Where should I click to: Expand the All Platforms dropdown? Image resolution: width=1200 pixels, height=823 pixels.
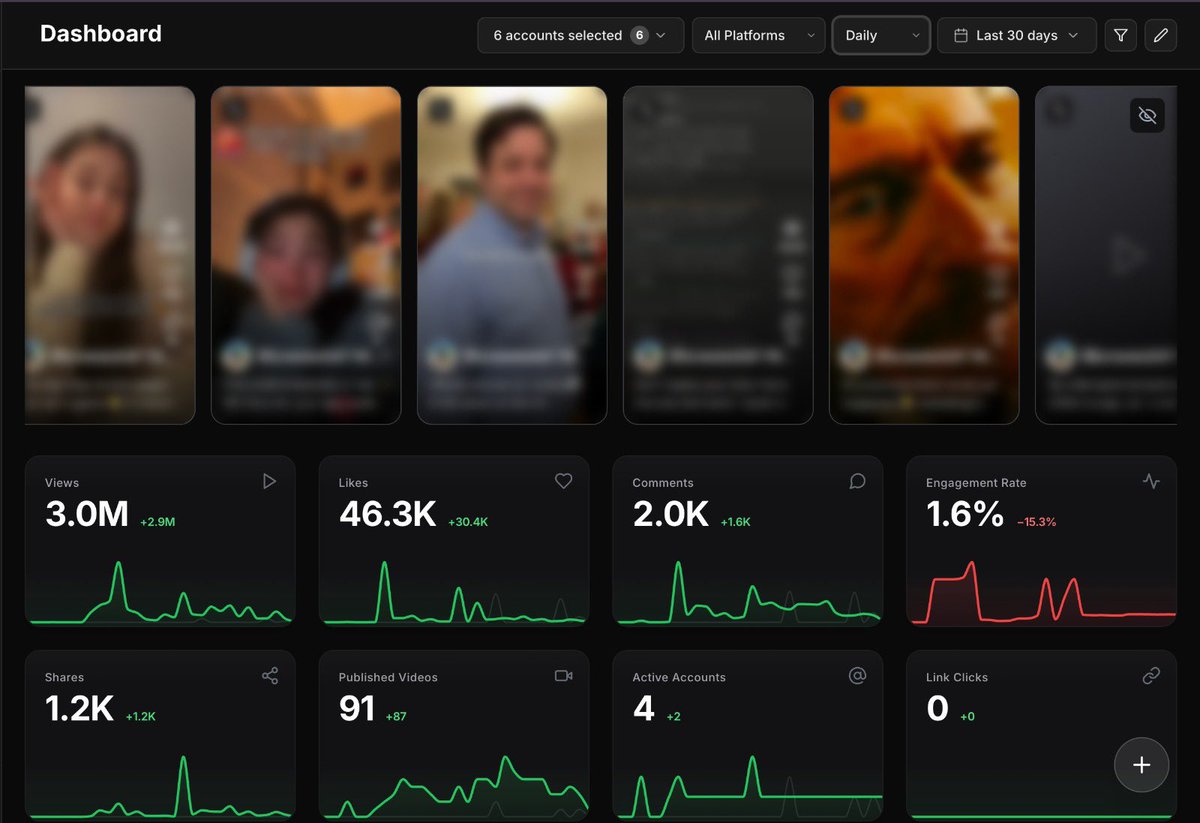758,34
